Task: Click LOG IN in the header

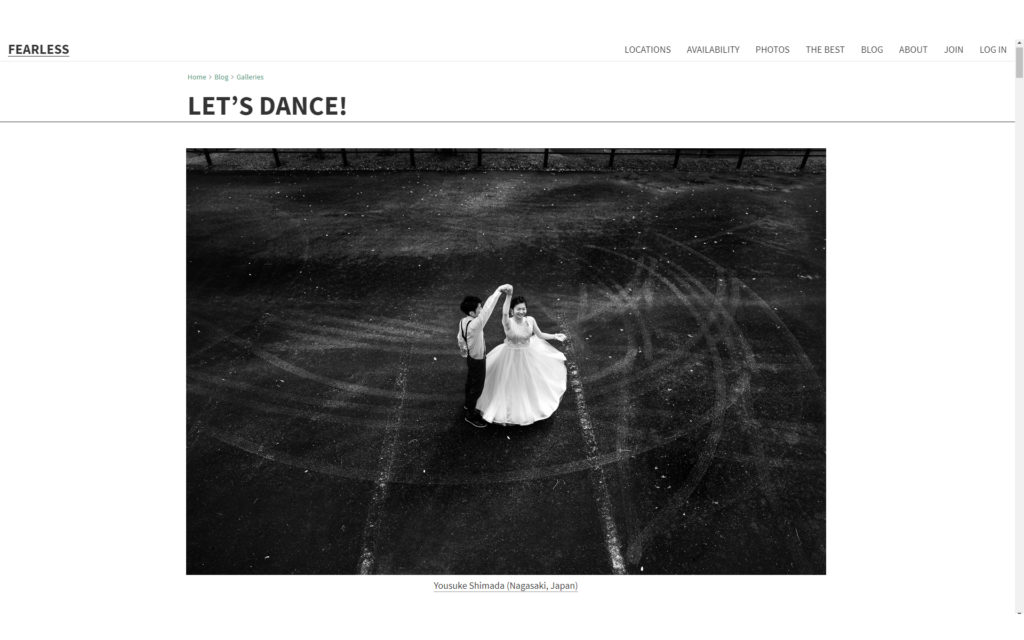Action: (x=993, y=50)
